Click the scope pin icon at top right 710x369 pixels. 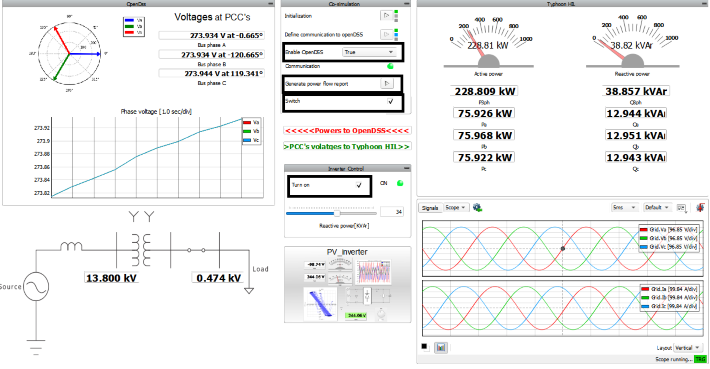[x=700, y=208]
